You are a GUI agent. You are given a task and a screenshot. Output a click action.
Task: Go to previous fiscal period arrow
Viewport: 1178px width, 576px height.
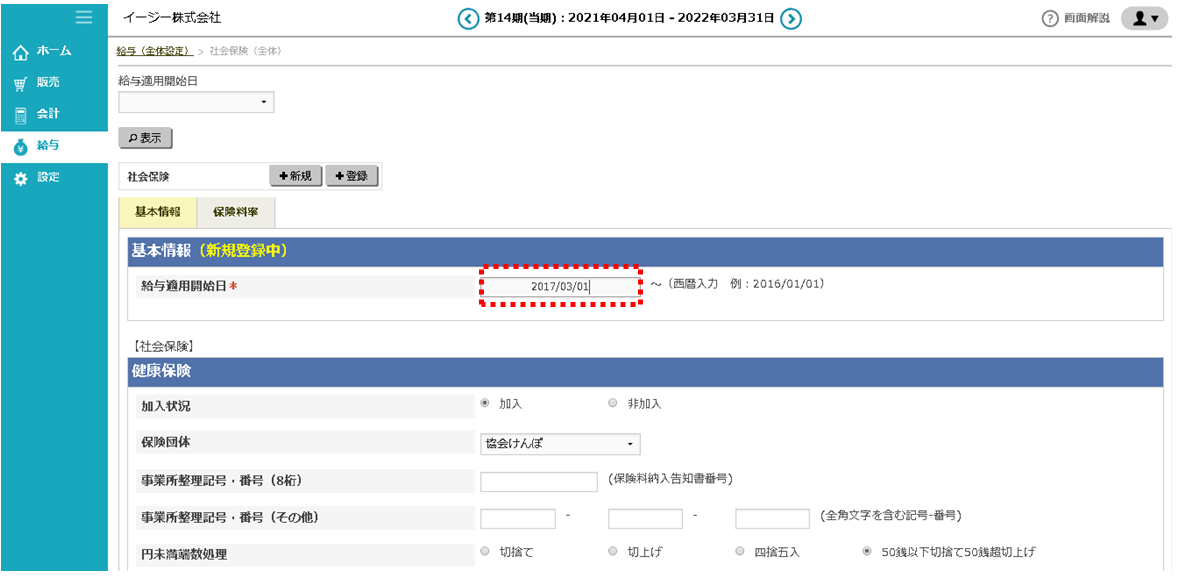(x=468, y=18)
